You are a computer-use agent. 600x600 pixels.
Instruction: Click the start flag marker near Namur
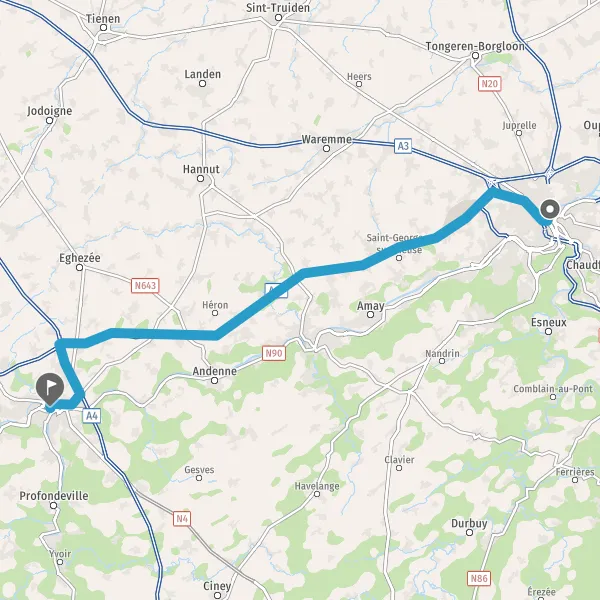click(x=50, y=390)
